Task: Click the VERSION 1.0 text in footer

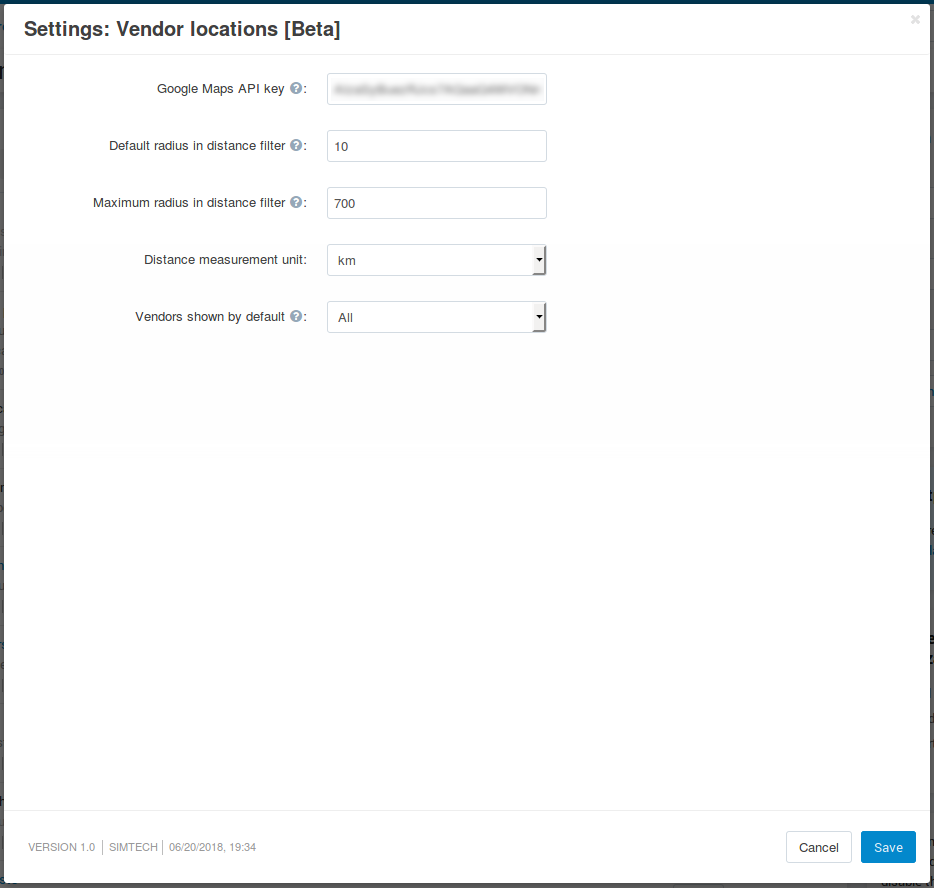Action: (61, 847)
